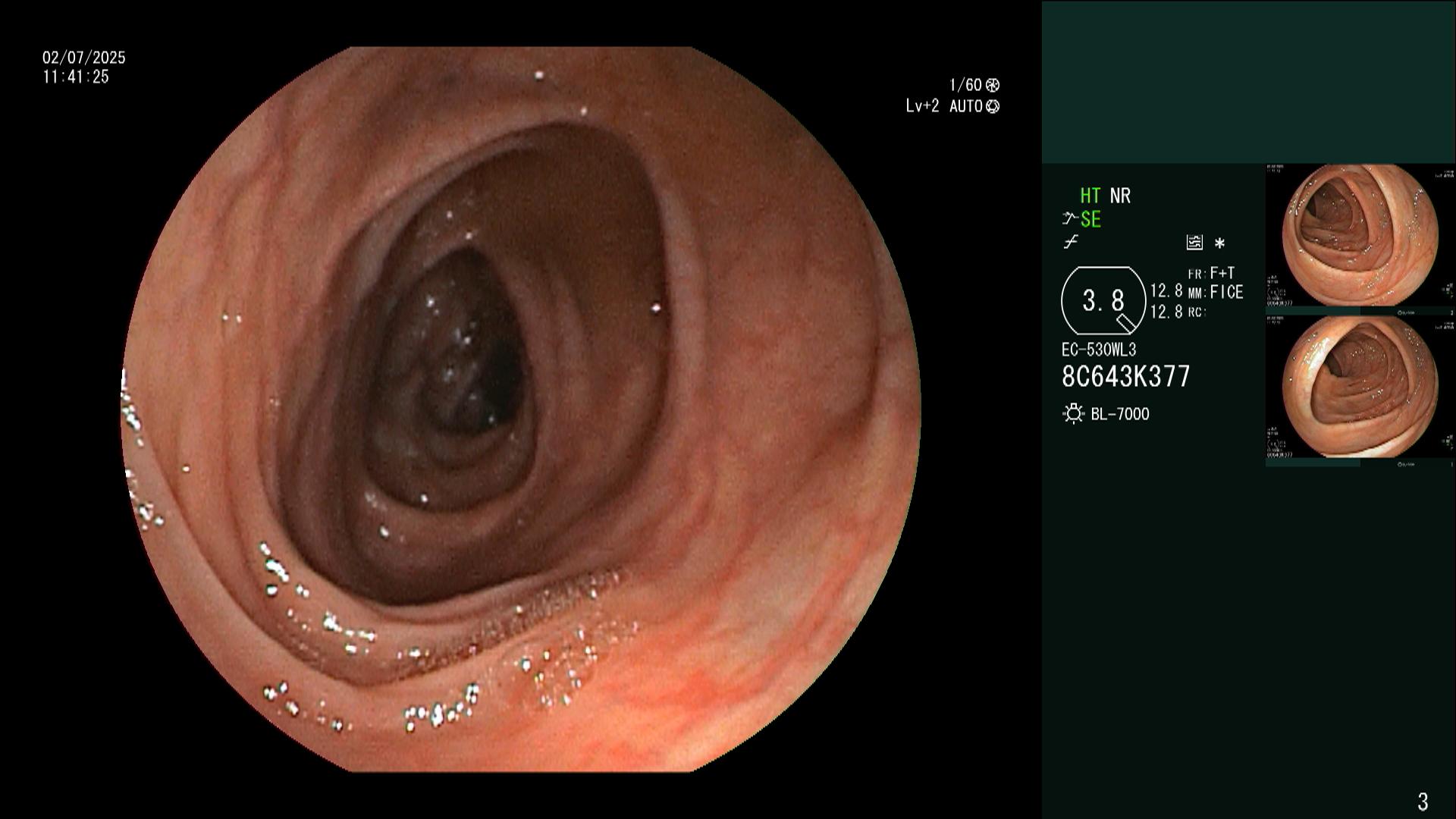Click the FR: F+T setting
Image resolution: width=1456 pixels, height=819 pixels.
click(x=1211, y=273)
